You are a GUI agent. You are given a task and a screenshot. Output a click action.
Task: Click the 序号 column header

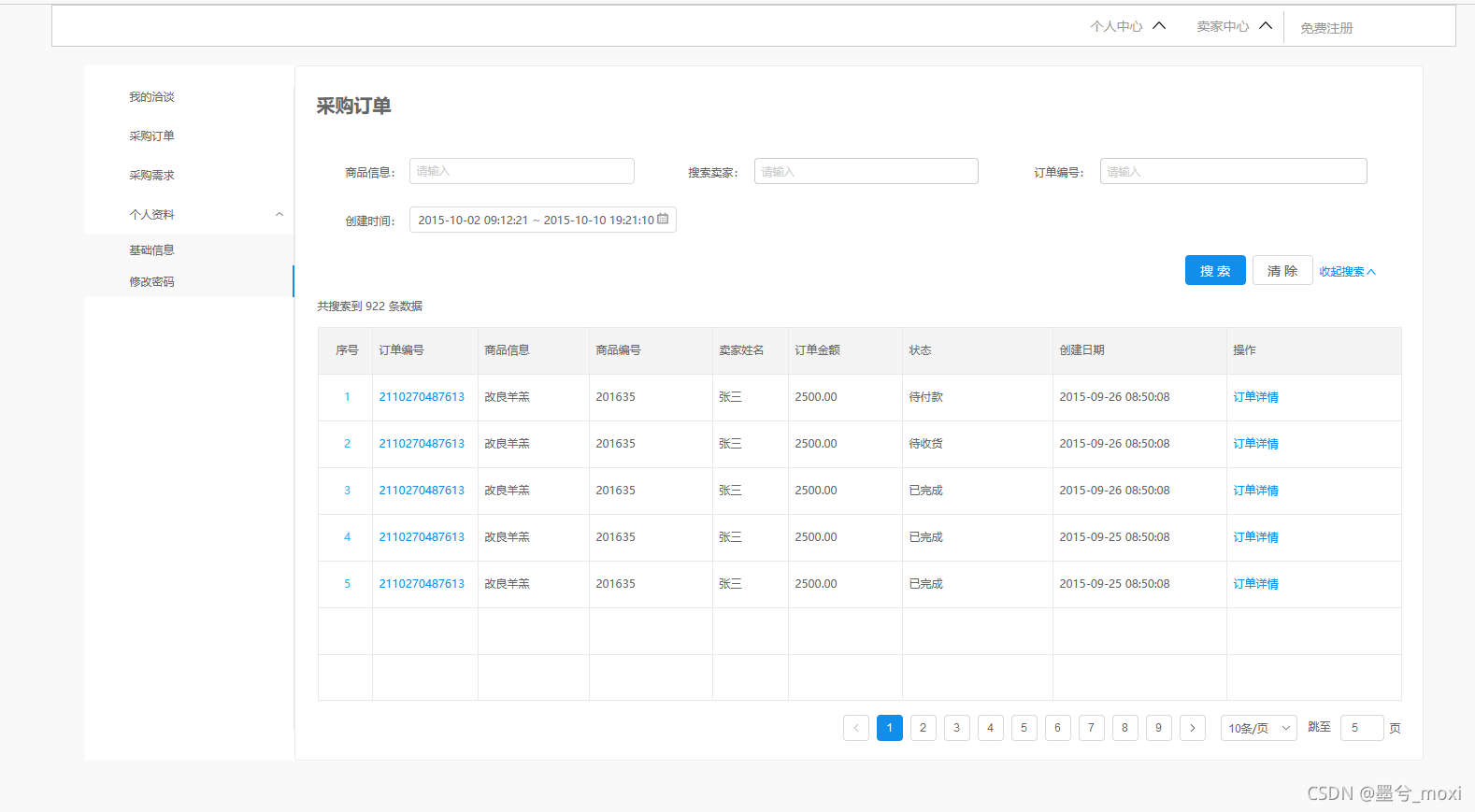tap(347, 350)
